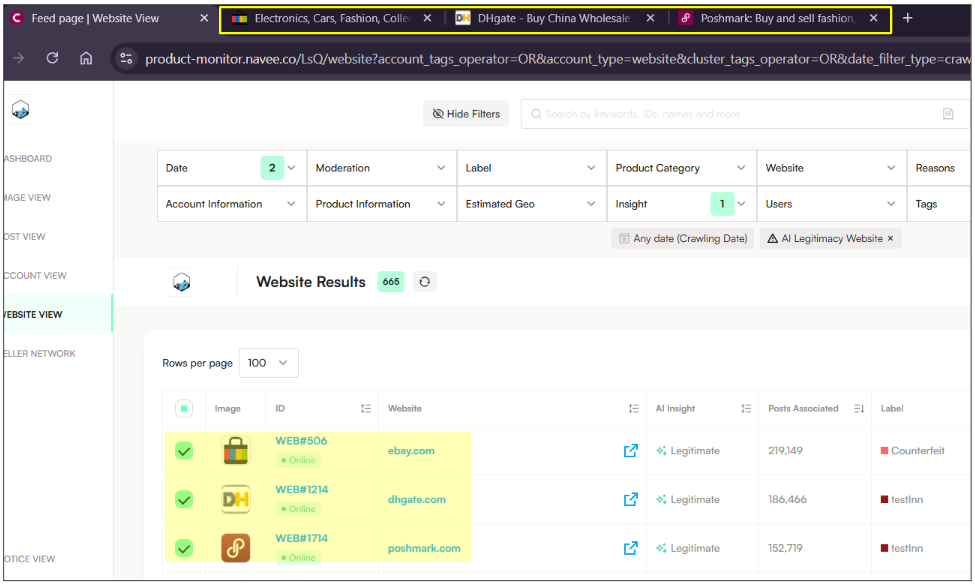Open the poshmark.com website link
Viewport: 975px width, 584px height.
pyautogui.click(x=424, y=548)
